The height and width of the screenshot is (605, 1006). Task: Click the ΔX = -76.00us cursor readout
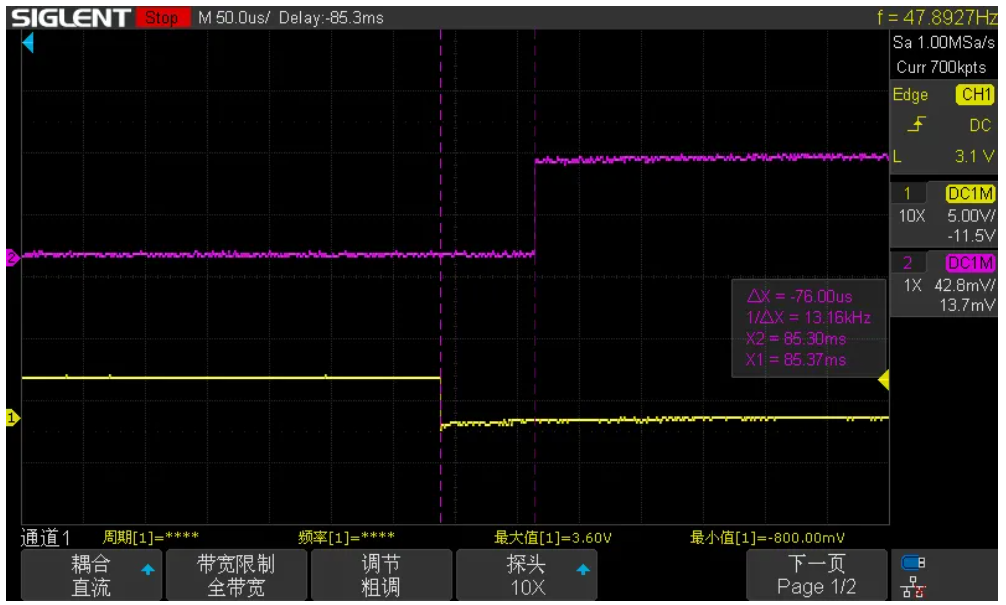point(799,296)
